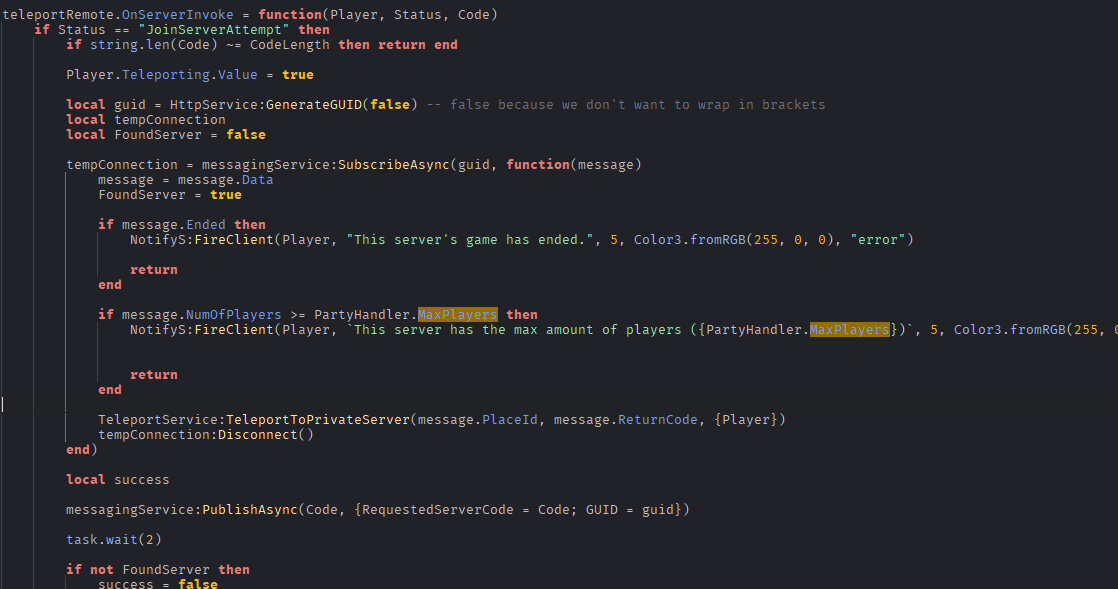This screenshot has height=589, width=1118.
Task: Click the 'local success' declaration
Action: [x=118, y=478]
